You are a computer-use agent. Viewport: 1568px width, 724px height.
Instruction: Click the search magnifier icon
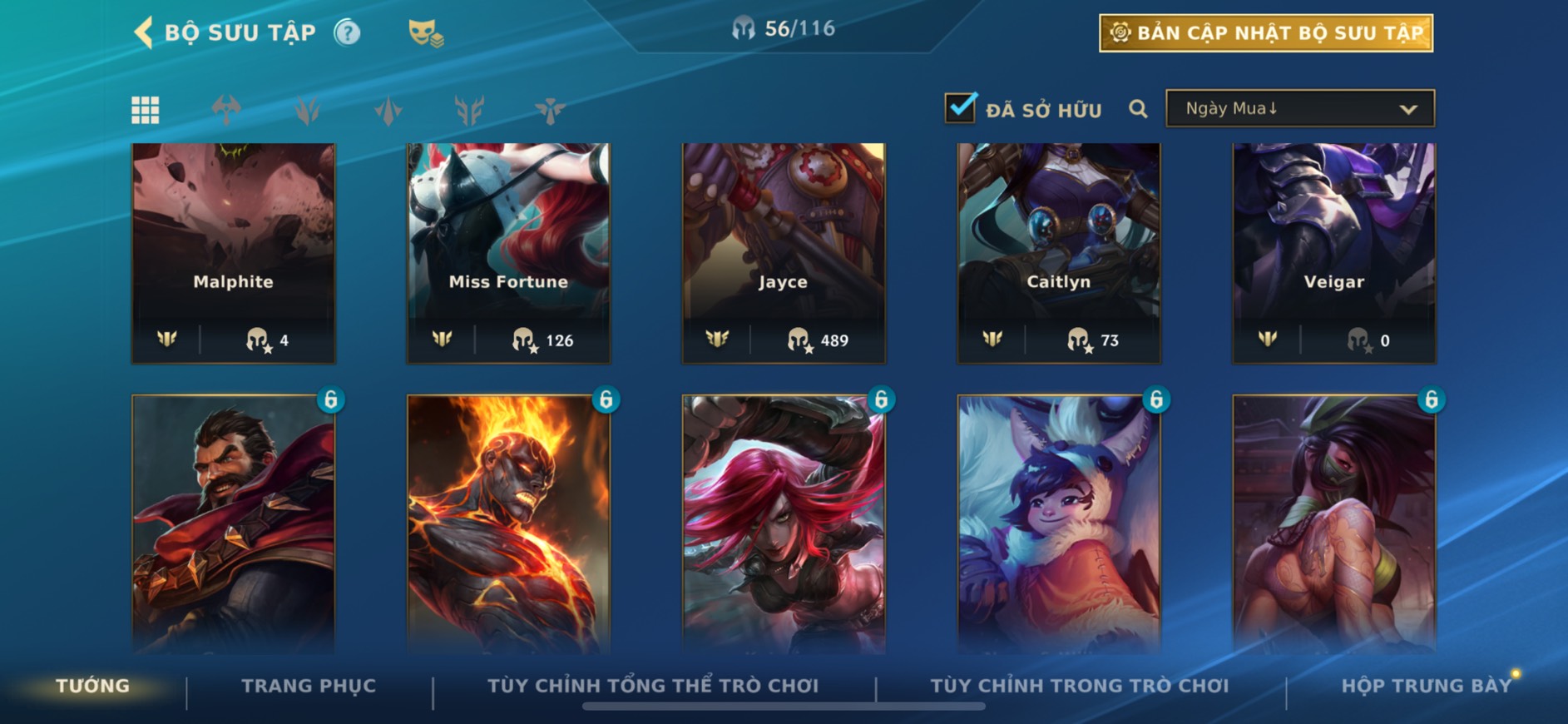tap(1138, 109)
